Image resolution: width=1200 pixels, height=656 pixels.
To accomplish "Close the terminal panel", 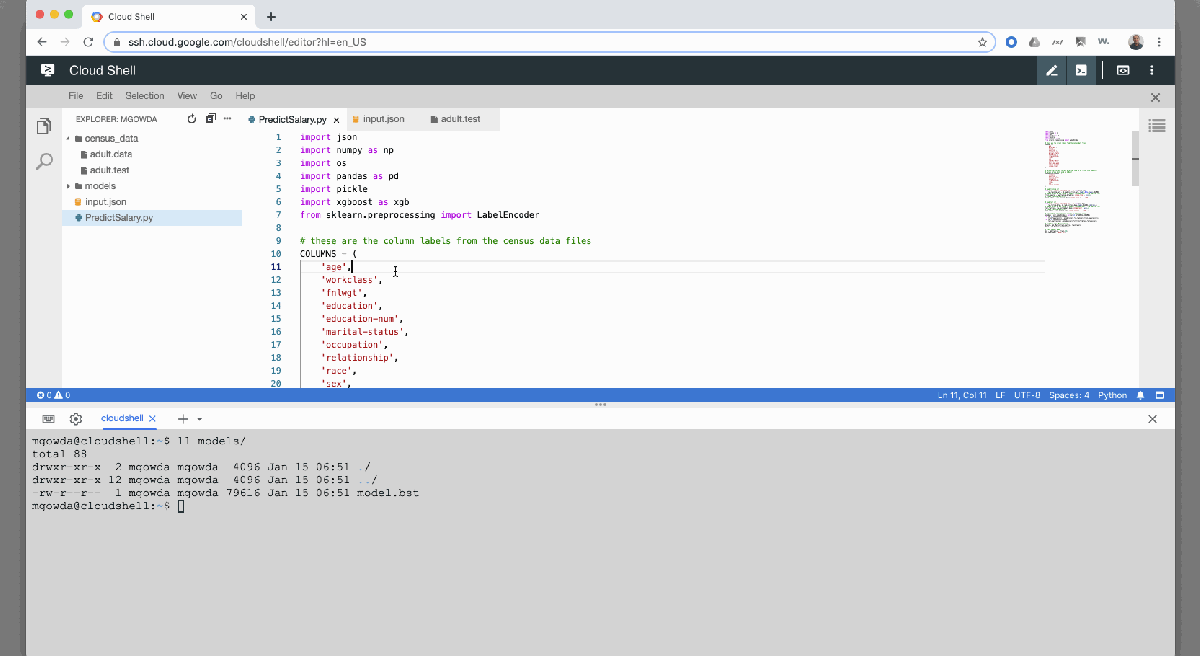I will [1154, 419].
